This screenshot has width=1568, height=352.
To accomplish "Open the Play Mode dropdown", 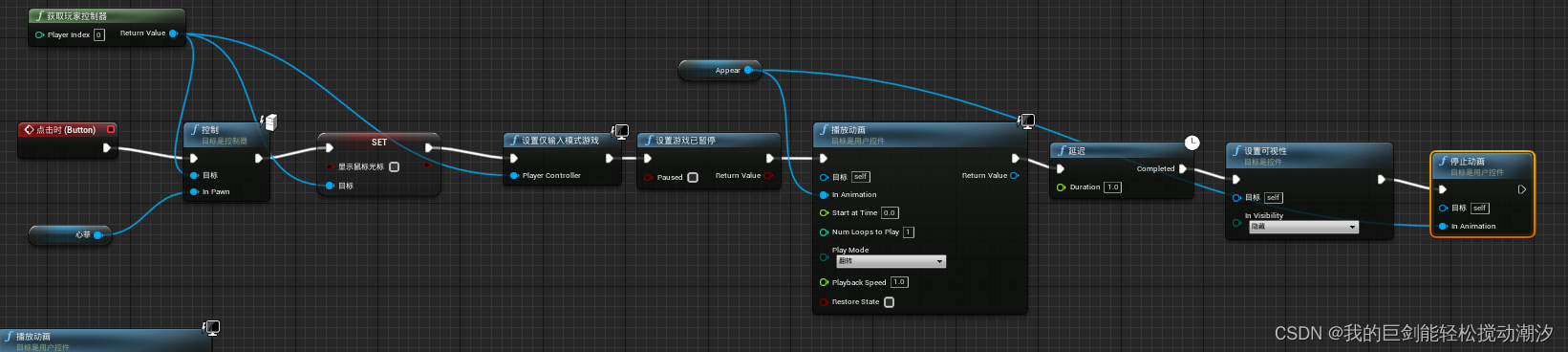I will pyautogui.click(x=891, y=261).
